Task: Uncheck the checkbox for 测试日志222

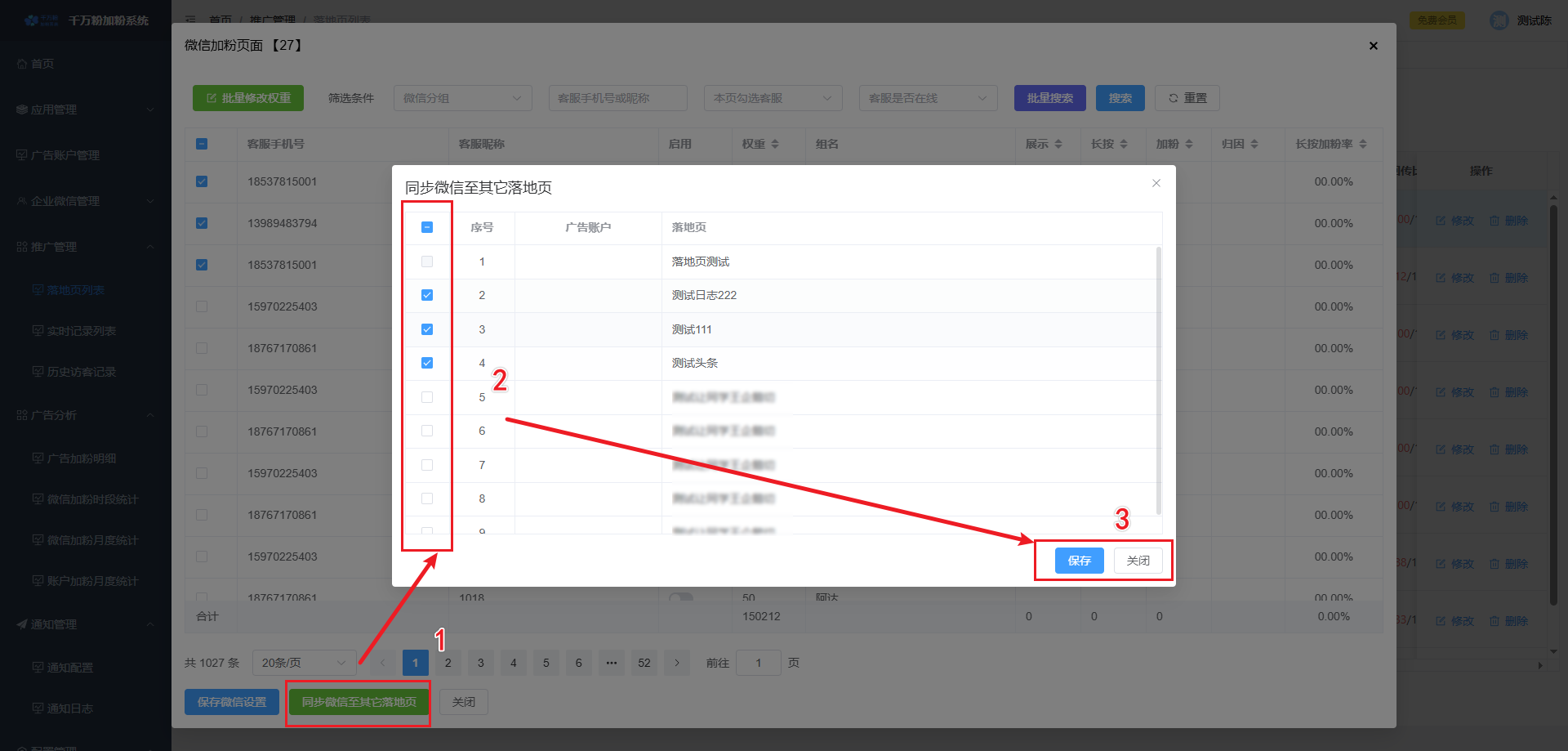Action: pyautogui.click(x=427, y=295)
